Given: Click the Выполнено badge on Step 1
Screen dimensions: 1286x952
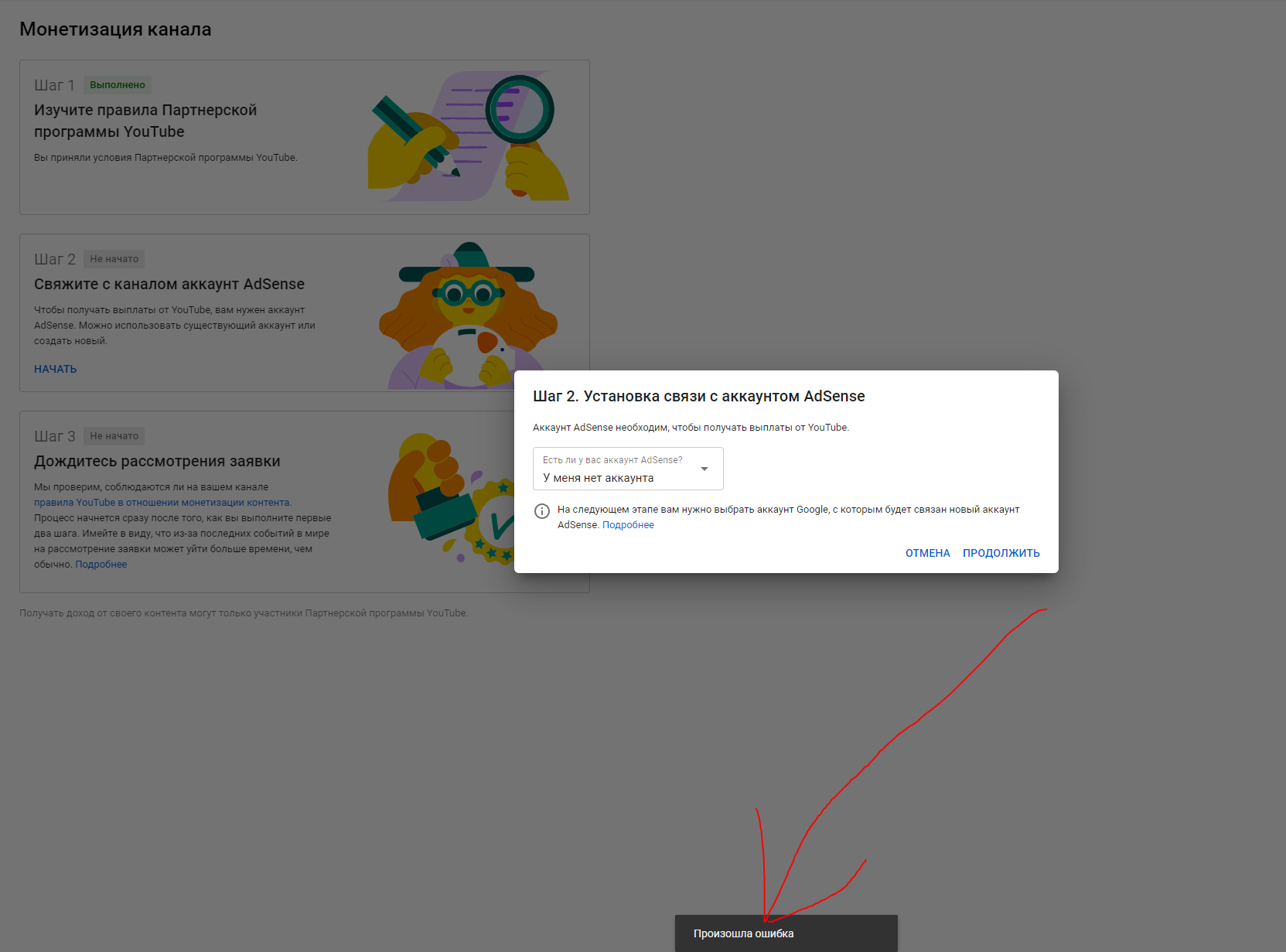Looking at the screenshot, I should click(x=118, y=85).
